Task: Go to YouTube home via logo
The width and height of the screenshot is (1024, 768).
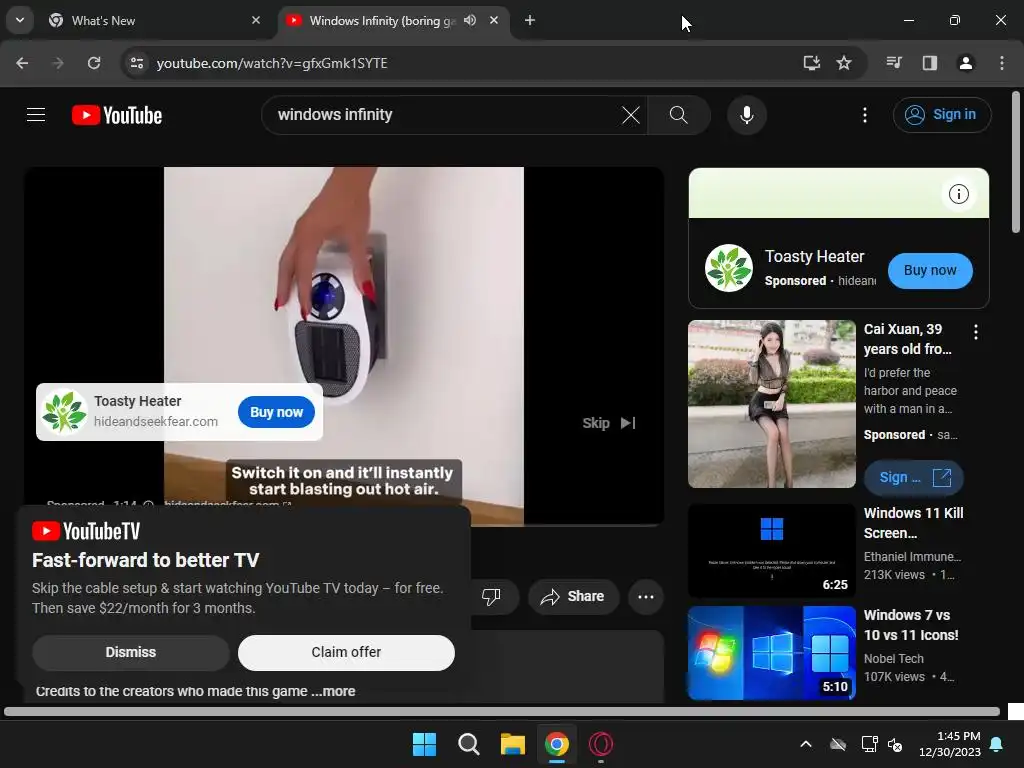Action: (x=117, y=115)
